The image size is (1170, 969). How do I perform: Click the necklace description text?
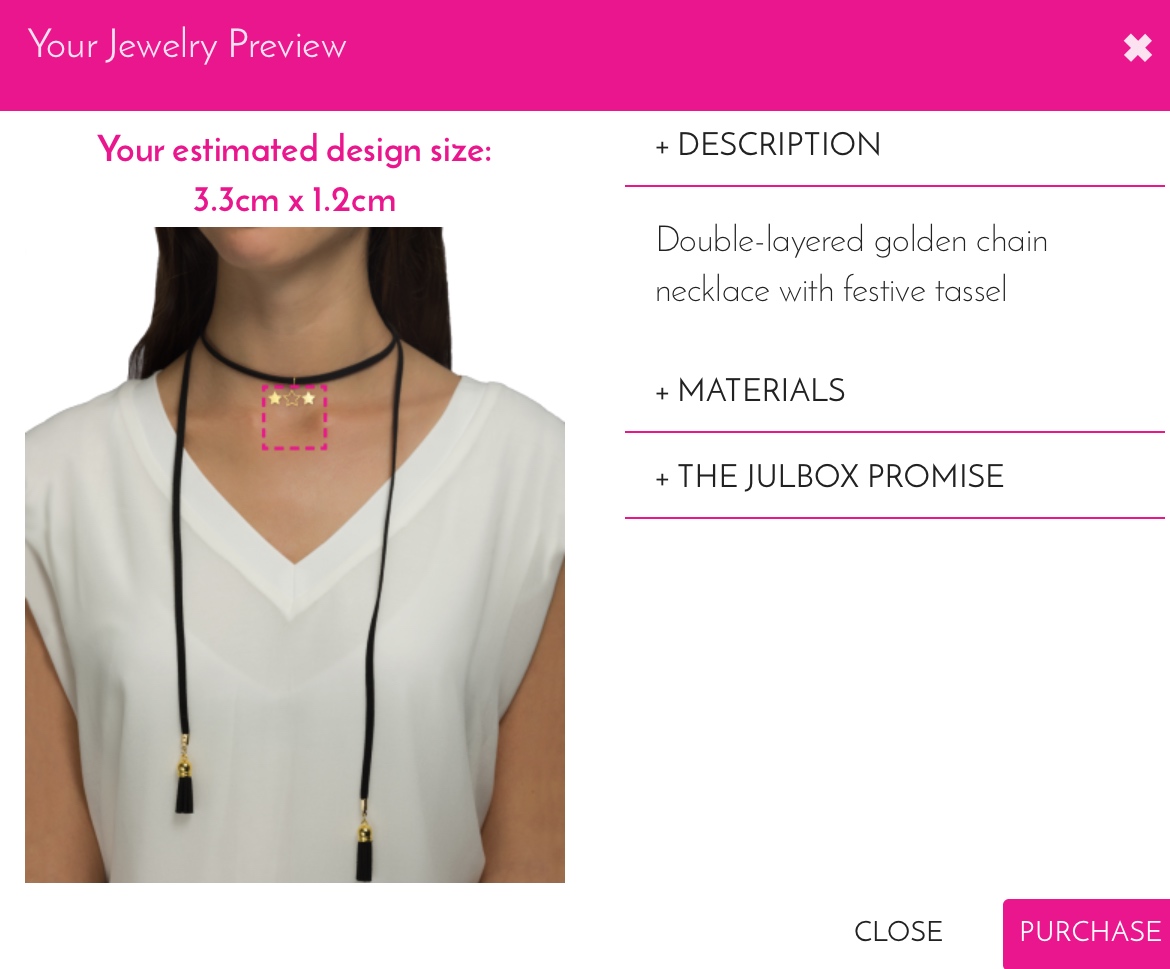(851, 266)
